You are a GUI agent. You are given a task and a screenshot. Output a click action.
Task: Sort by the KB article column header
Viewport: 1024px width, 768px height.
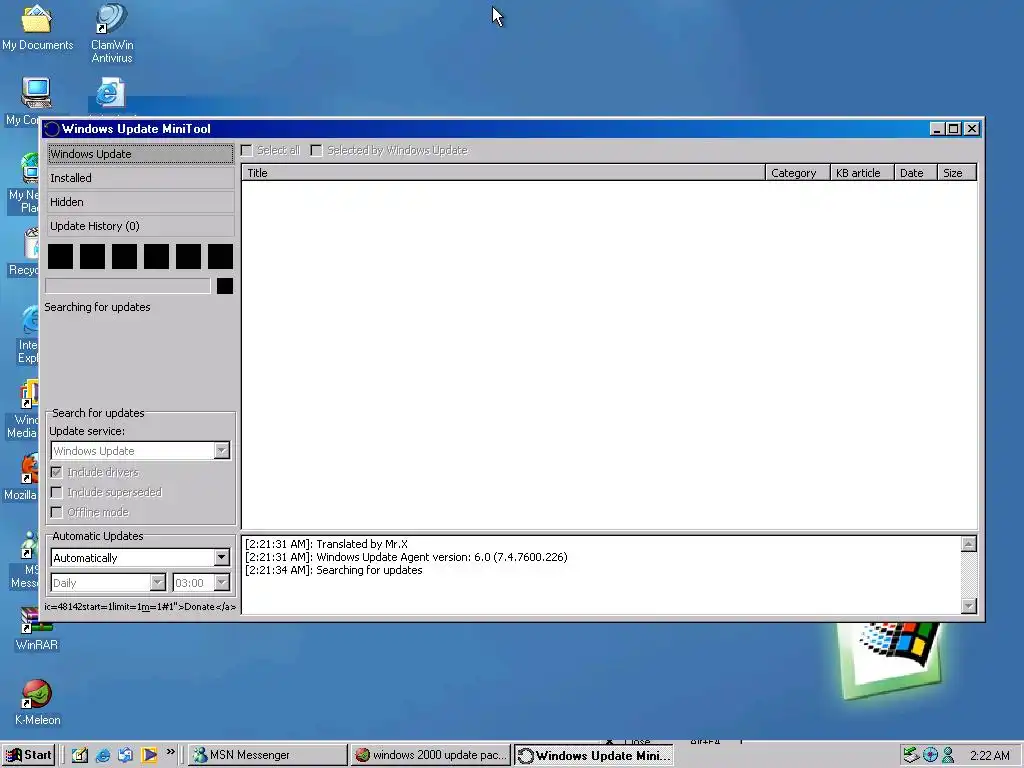pos(862,173)
